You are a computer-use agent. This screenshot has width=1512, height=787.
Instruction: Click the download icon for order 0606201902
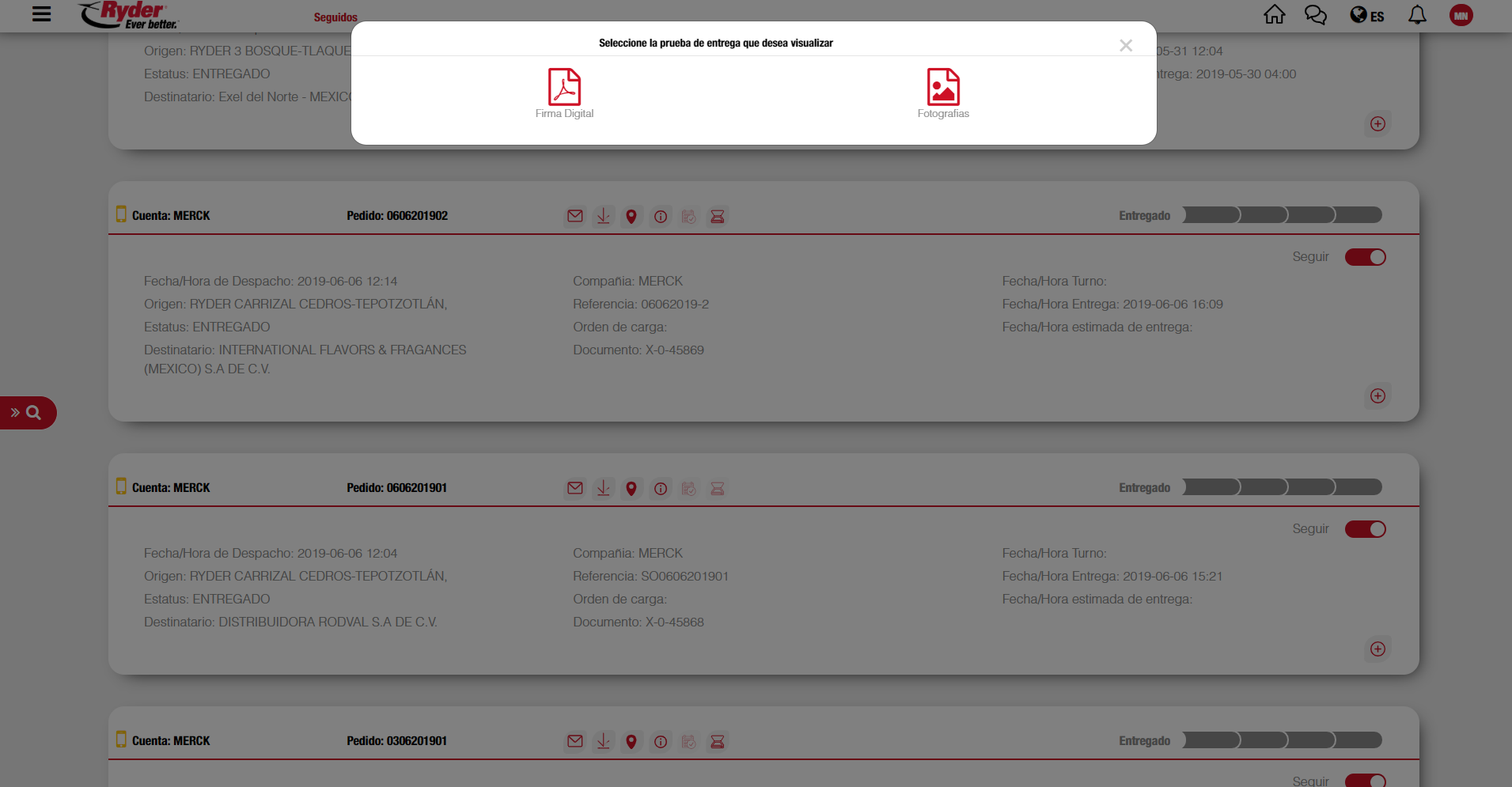pyautogui.click(x=603, y=216)
